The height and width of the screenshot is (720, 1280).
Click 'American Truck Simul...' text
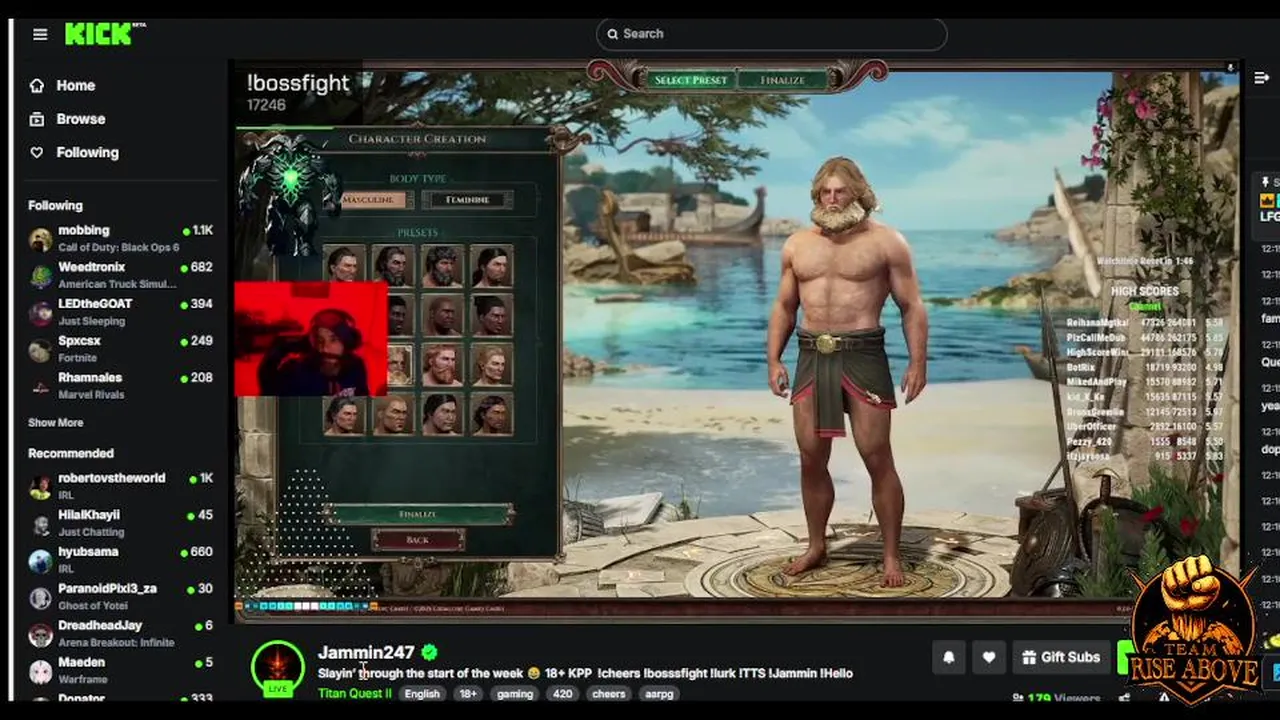pyautogui.click(x=117, y=285)
